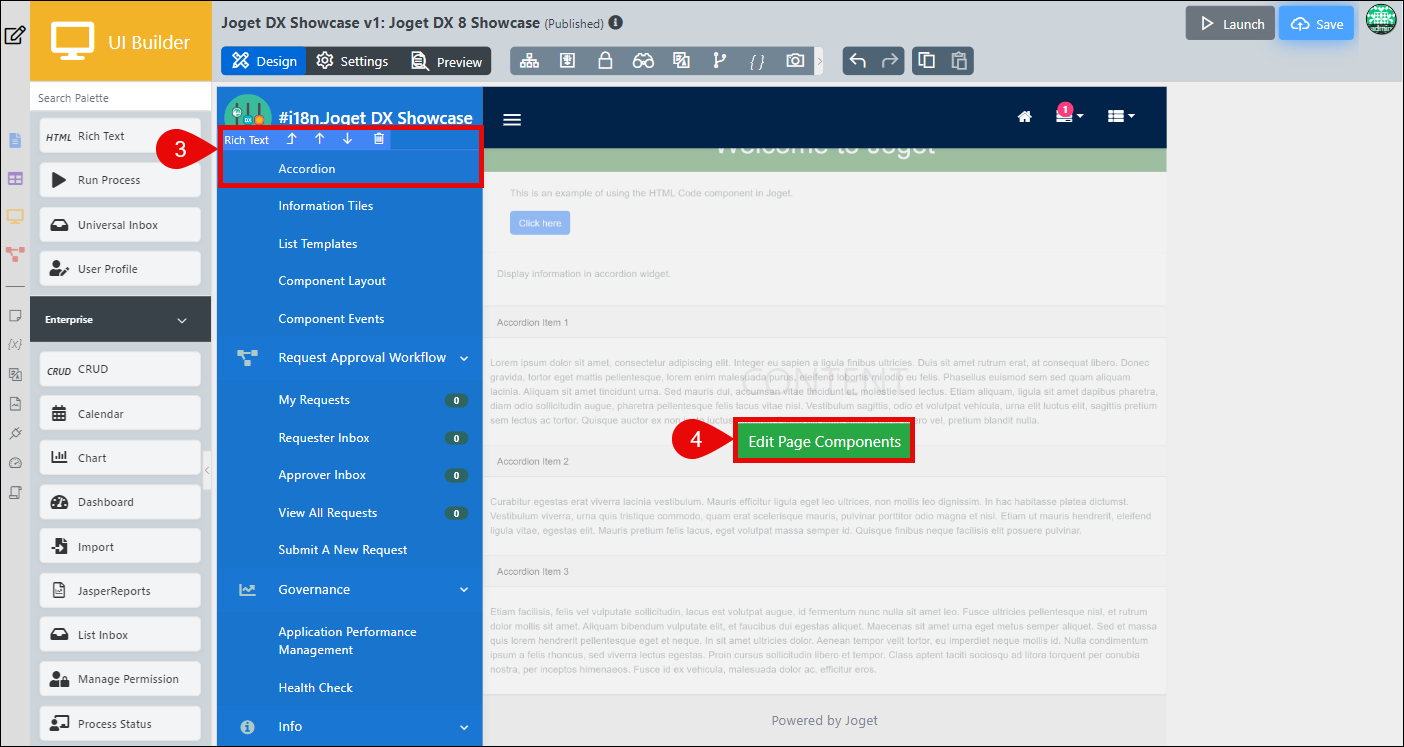Undo the last change
The width and height of the screenshot is (1404, 747).
coord(857,61)
